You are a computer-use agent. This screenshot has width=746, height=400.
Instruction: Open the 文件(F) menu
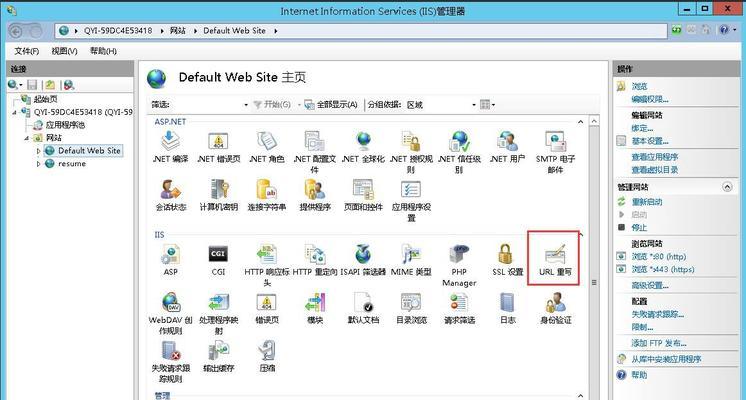[x=26, y=51]
